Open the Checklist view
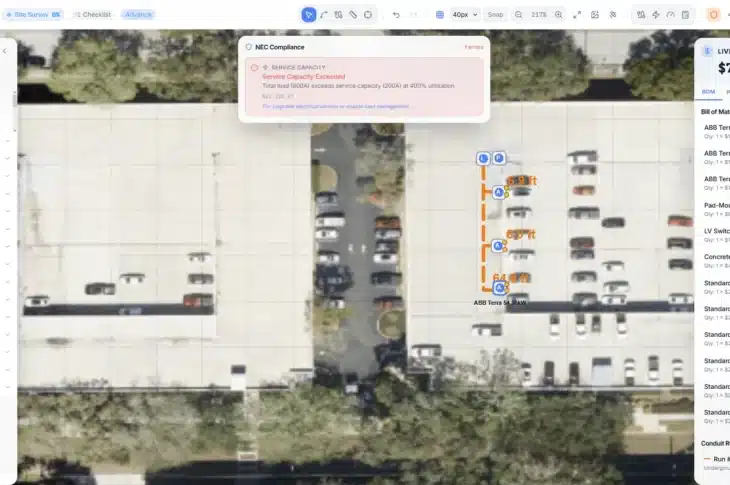The width and height of the screenshot is (730, 485). [x=92, y=15]
